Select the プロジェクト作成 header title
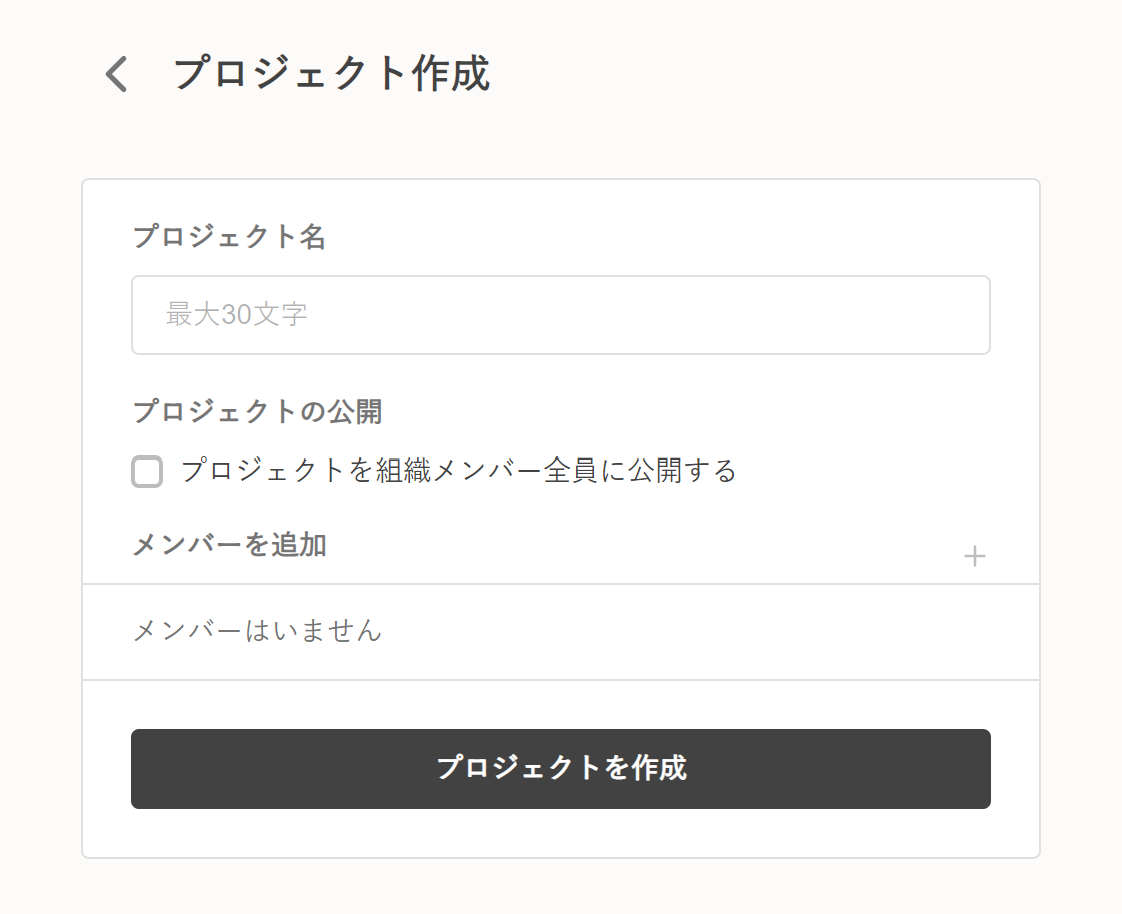1122x914 pixels. 331,74
